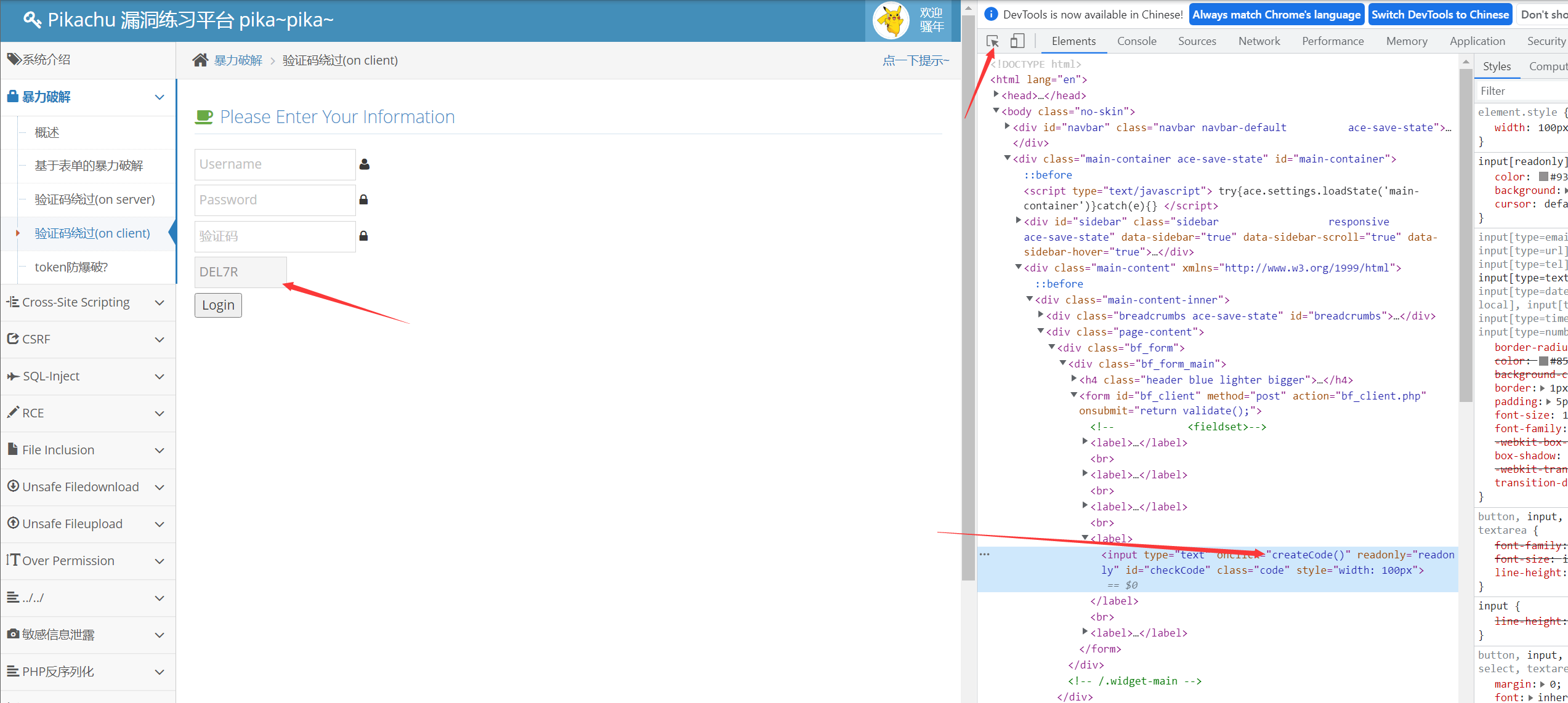Click Switch DevTools to Chinese button
Viewport: 1568px width, 703px height.
click(1439, 15)
